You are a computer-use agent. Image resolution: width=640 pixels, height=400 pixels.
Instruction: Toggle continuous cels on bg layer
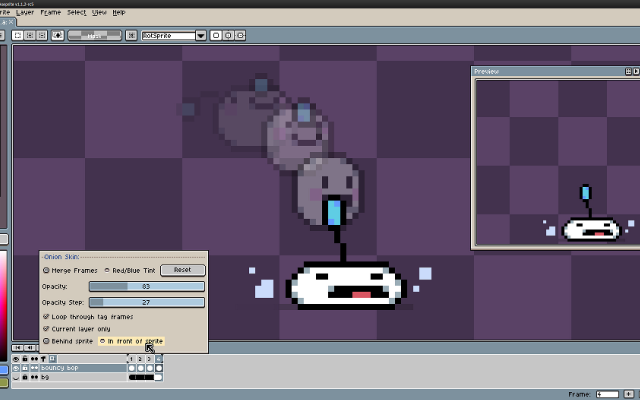(34, 377)
